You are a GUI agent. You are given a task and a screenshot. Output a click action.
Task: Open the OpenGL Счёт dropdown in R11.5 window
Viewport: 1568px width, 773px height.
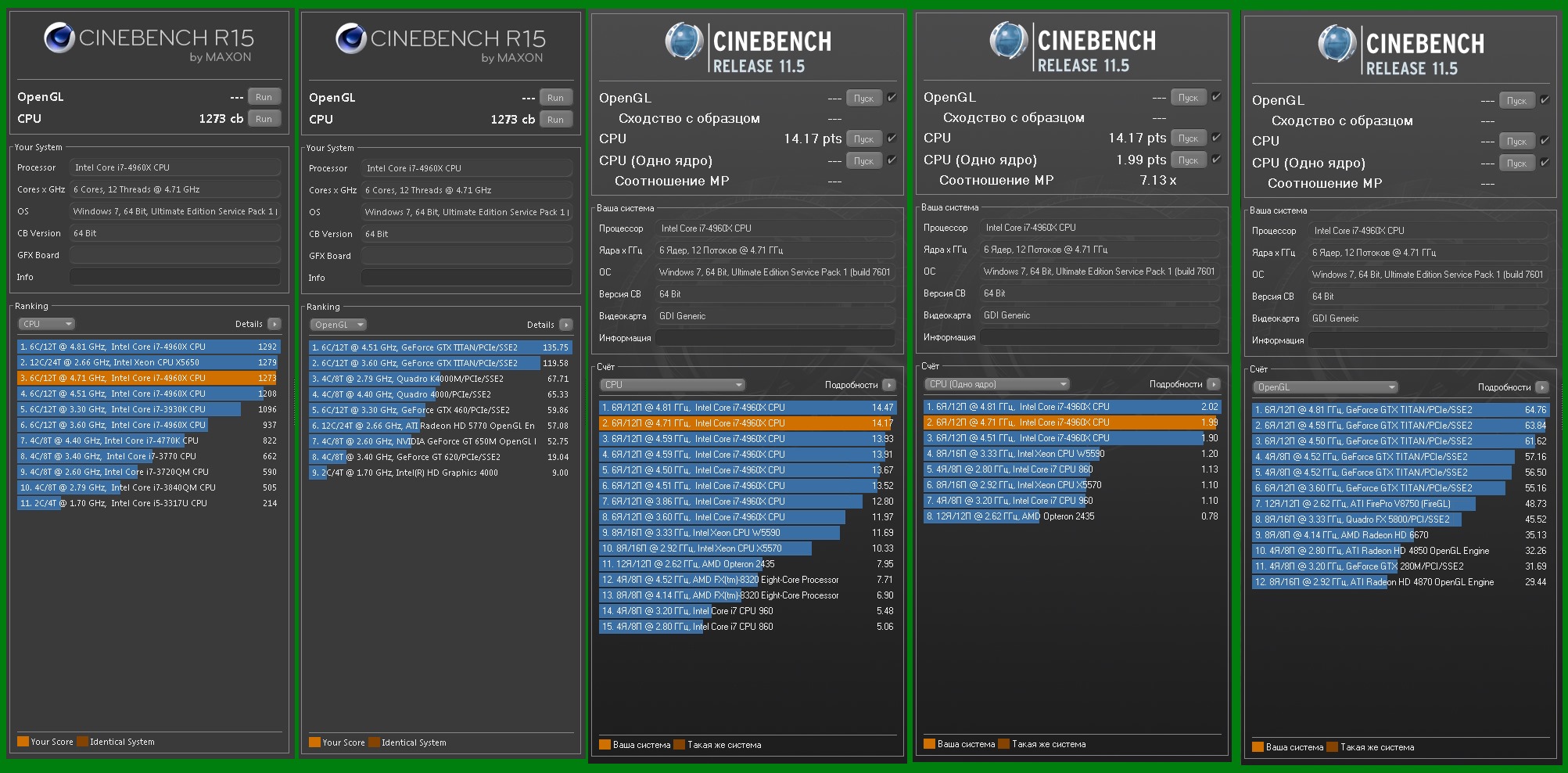click(1326, 387)
